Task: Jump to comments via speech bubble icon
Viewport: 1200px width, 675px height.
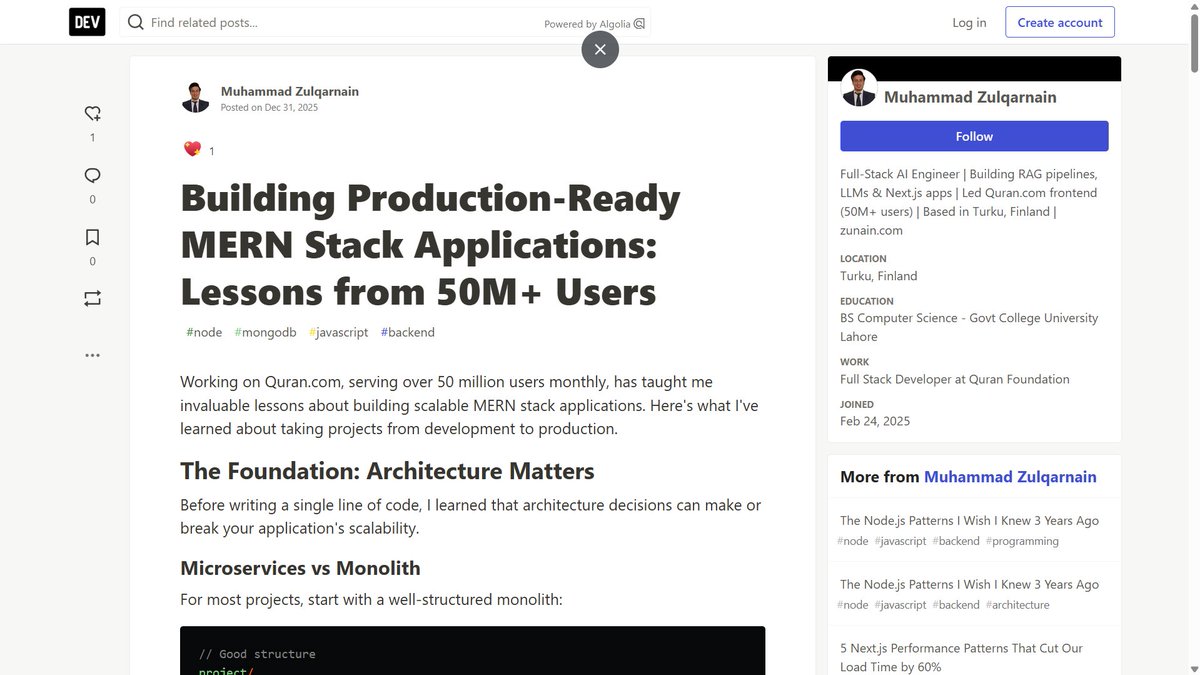Action: [92, 175]
